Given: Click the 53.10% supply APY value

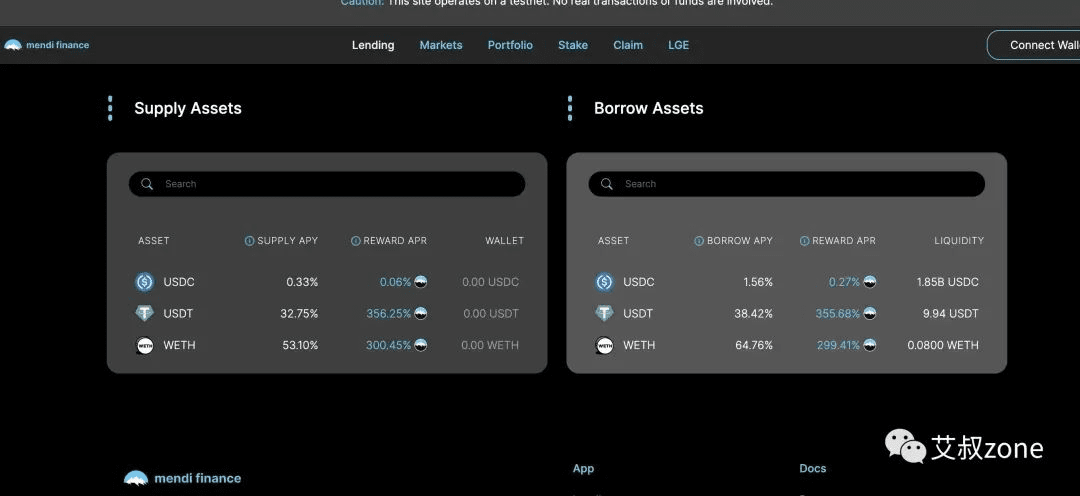Looking at the screenshot, I should pos(300,345).
